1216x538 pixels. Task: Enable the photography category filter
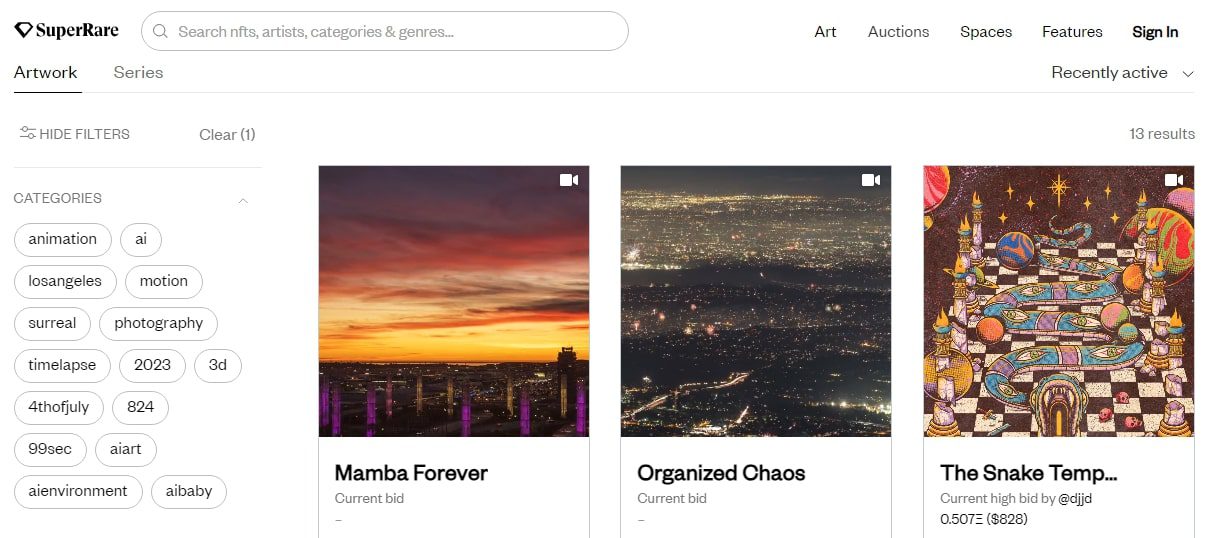[x=158, y=323]
